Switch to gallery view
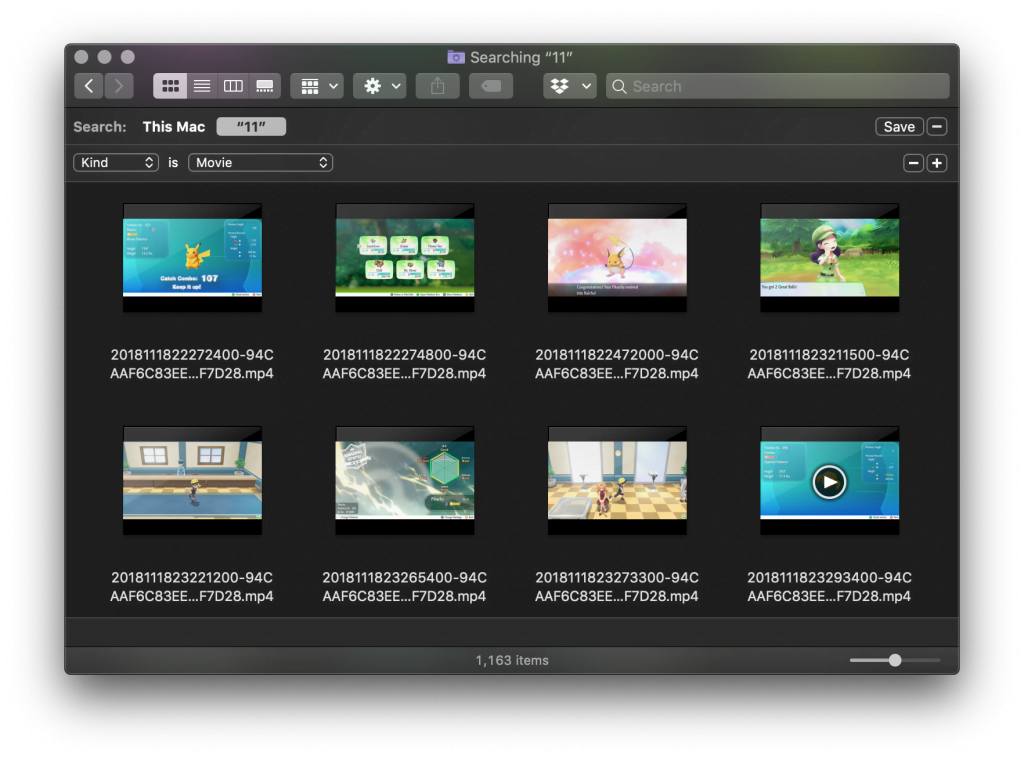 pyautogui.click(x=264, y=86)
